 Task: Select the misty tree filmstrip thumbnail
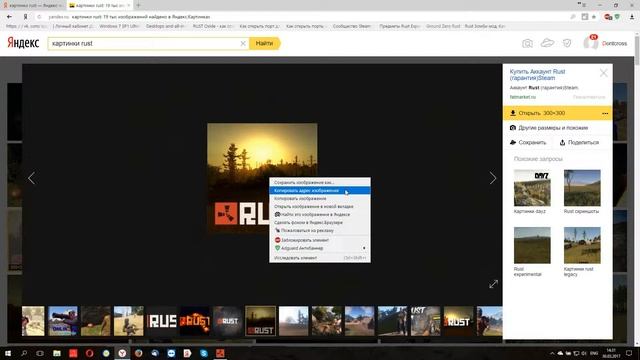[293, 321]
